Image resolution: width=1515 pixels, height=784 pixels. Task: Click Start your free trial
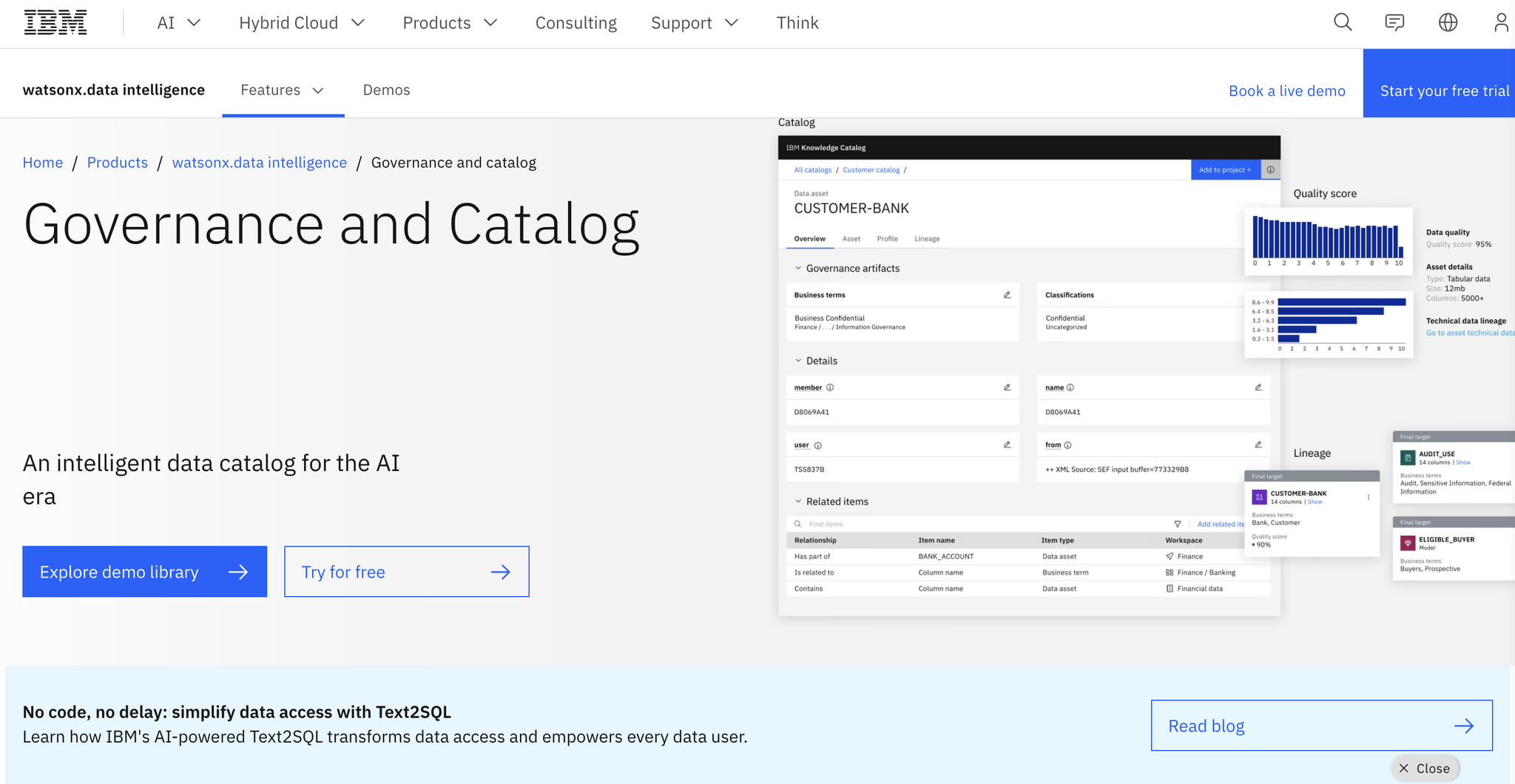(x=1444, y=90)
